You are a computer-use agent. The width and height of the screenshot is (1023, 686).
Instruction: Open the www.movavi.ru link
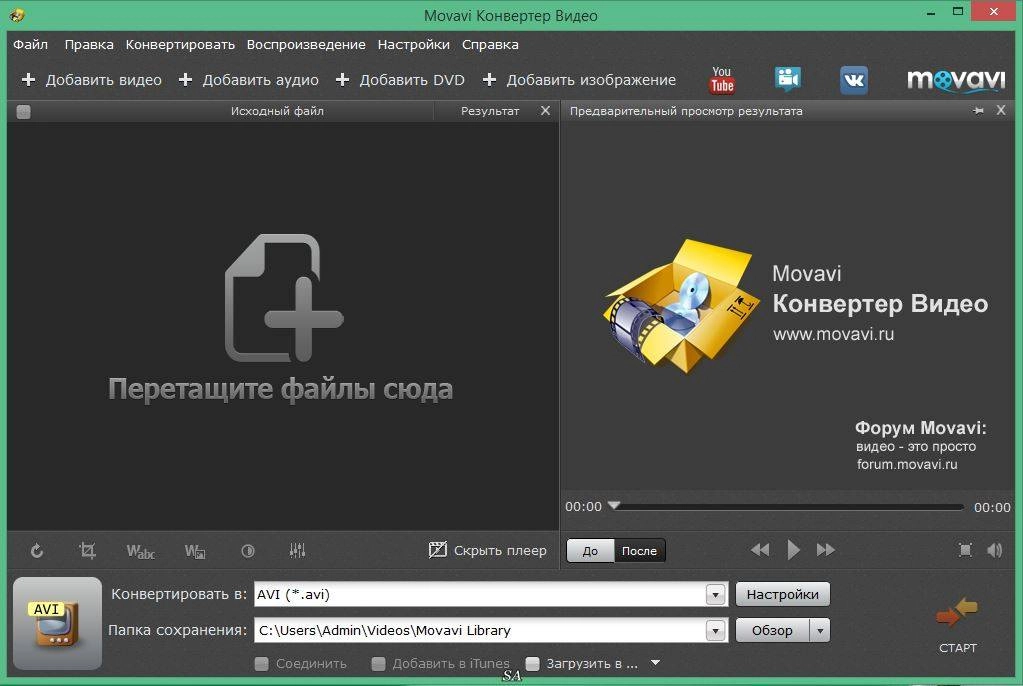click(x=833, y=334)
